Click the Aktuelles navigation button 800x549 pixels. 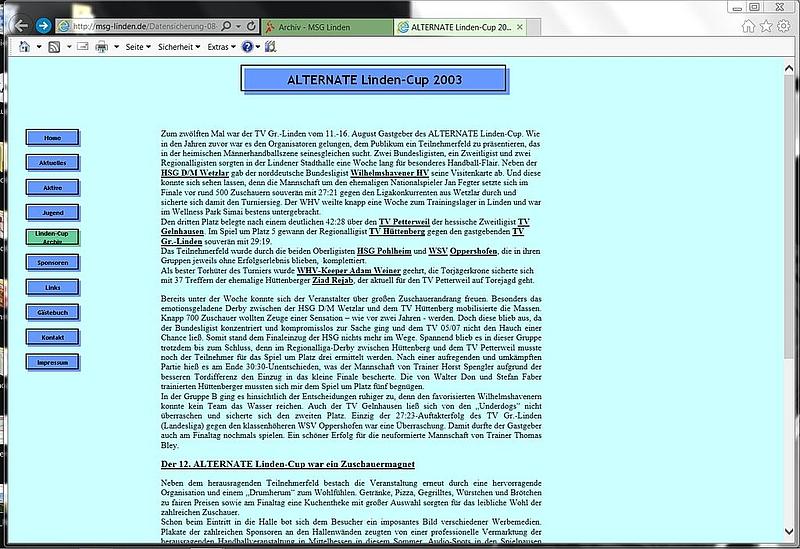(x=53, y=163)
